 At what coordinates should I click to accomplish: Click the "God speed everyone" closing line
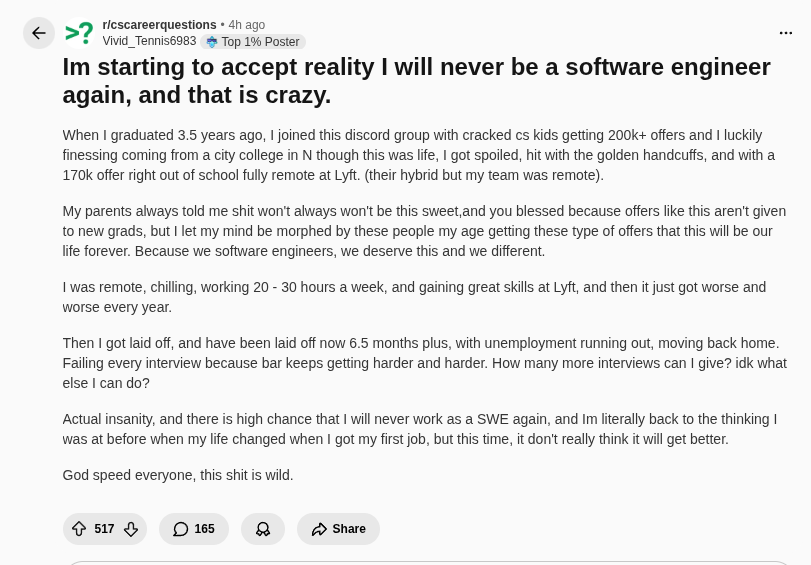(x=178, y=475)
